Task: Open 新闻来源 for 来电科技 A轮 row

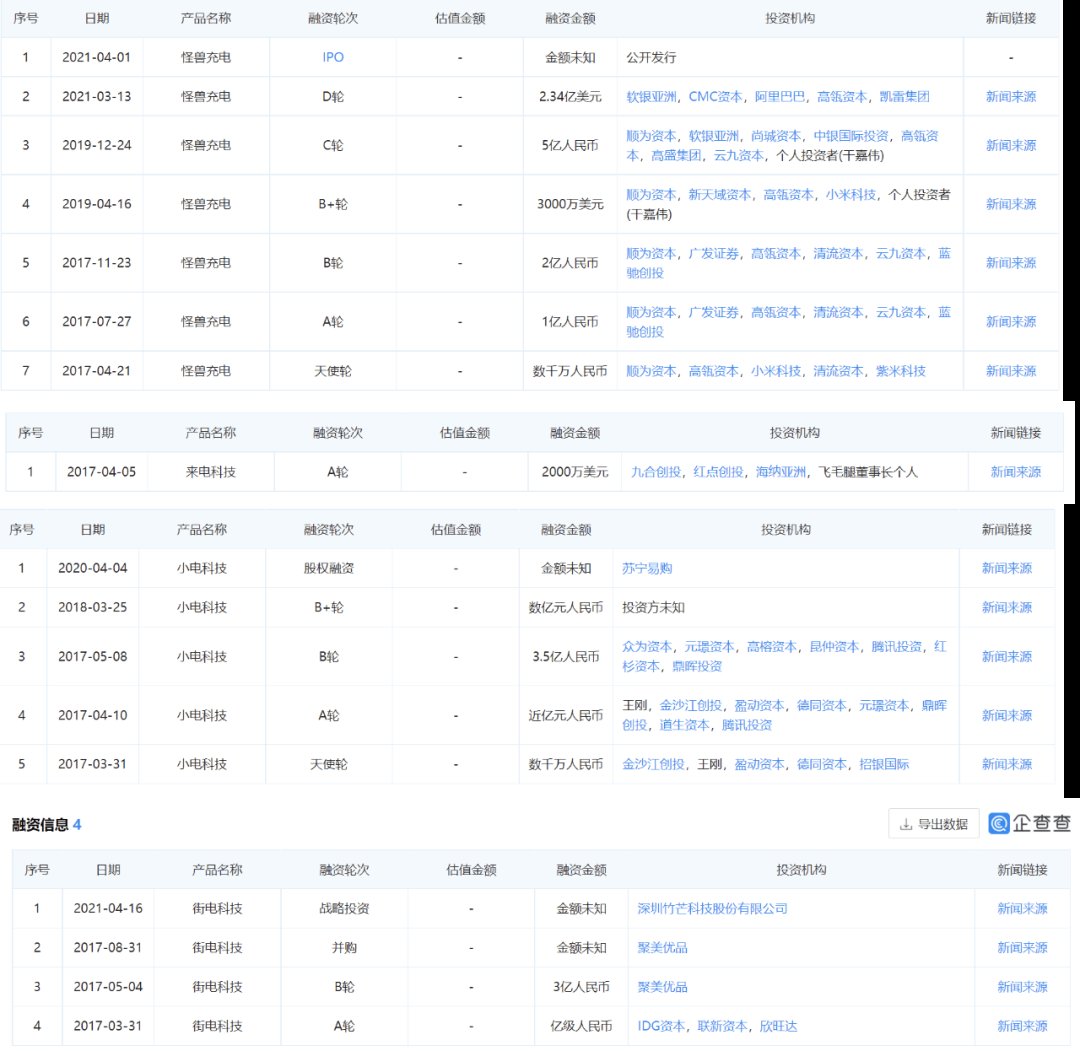Action: [x=1015, y=472]
